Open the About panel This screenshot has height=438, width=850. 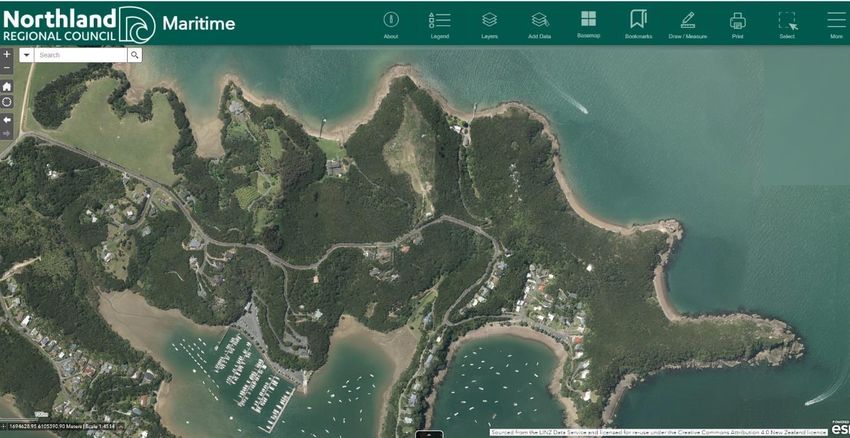point(390,22)
